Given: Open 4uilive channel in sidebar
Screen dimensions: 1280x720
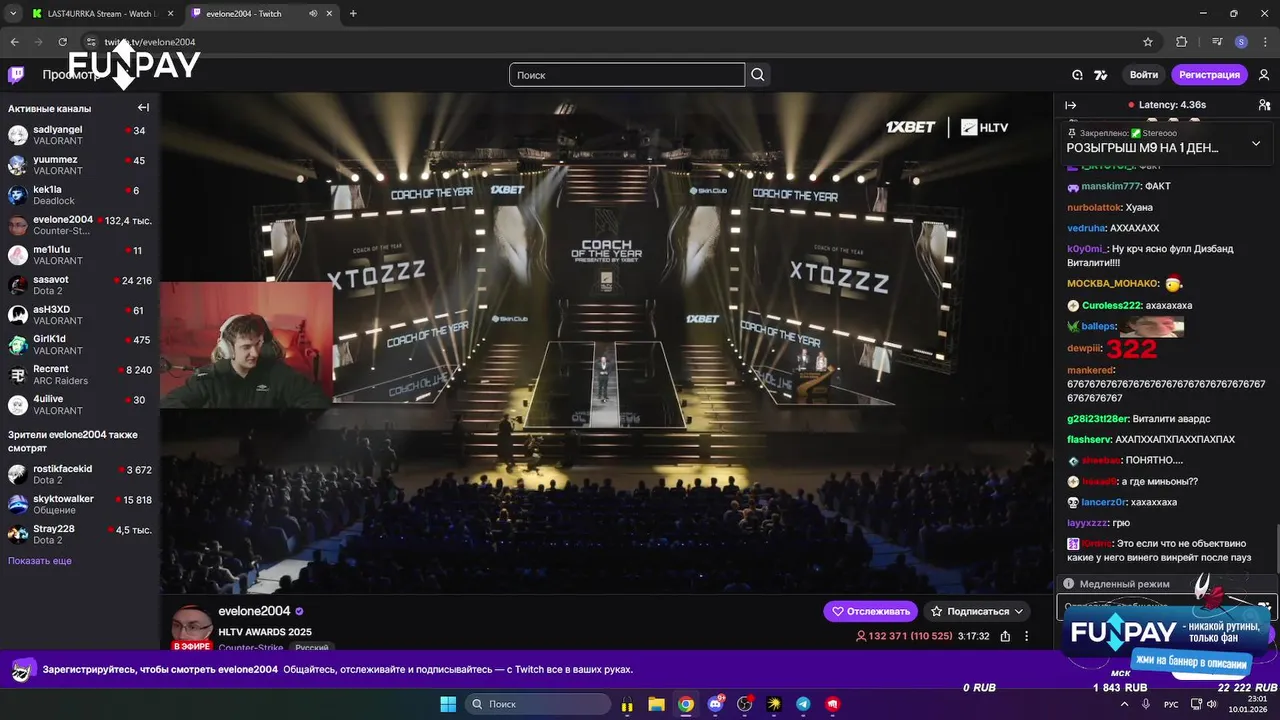Looking at the screenshot, I should 79,405.
